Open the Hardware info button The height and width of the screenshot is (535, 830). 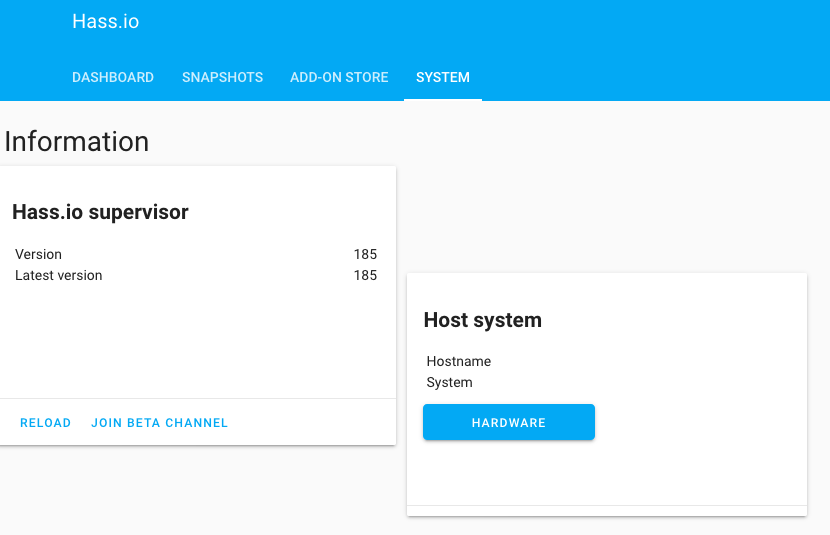click(509, 422)
